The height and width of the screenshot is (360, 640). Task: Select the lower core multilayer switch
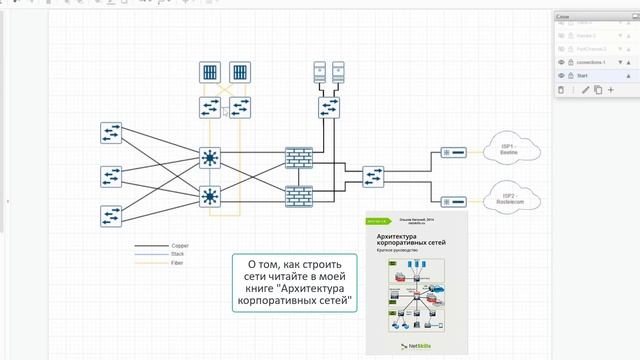point(210,196)
